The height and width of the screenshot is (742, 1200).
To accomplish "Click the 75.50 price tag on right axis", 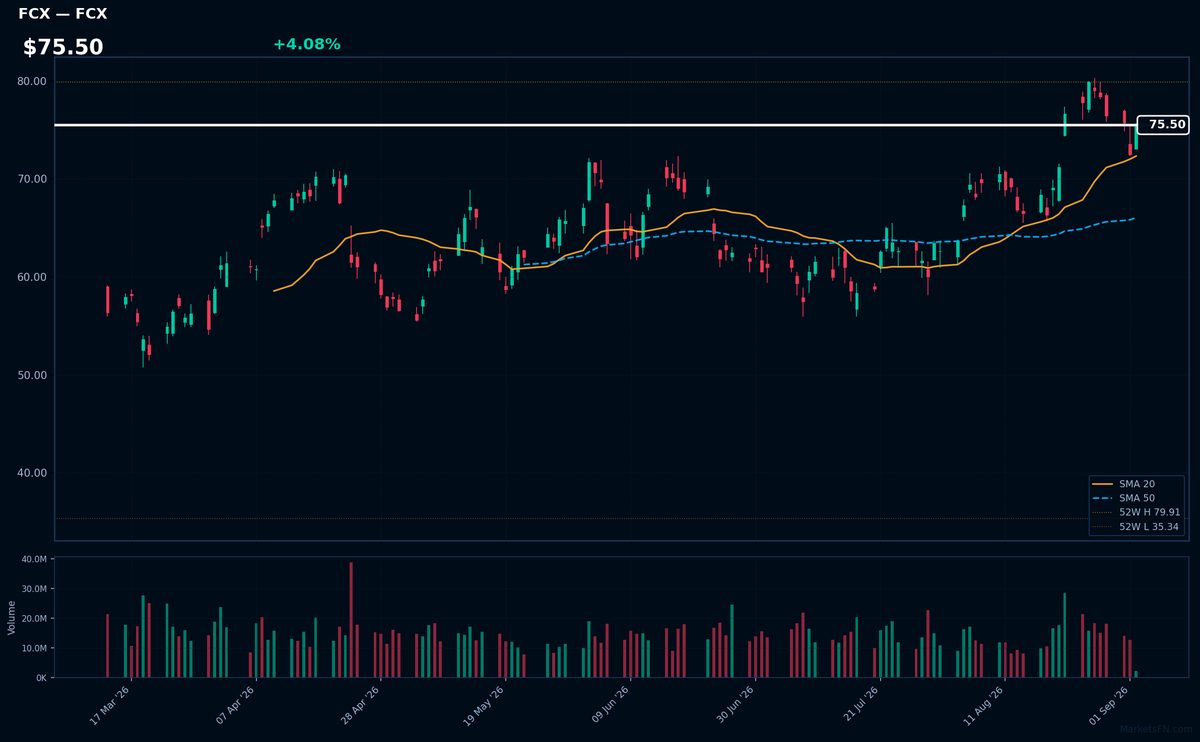I will coord(1163,125).
